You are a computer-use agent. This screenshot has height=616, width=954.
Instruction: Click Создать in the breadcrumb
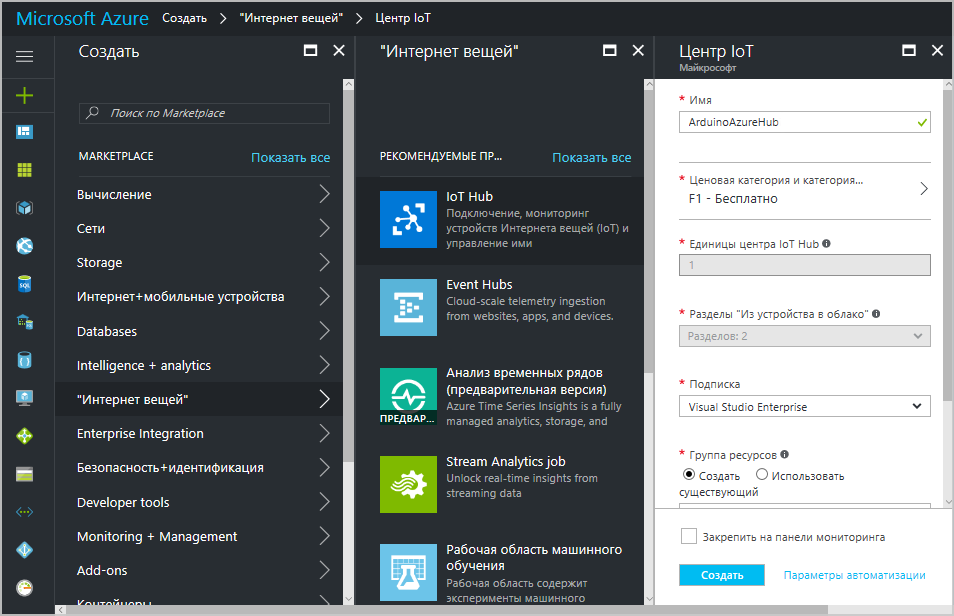(184, 18)
